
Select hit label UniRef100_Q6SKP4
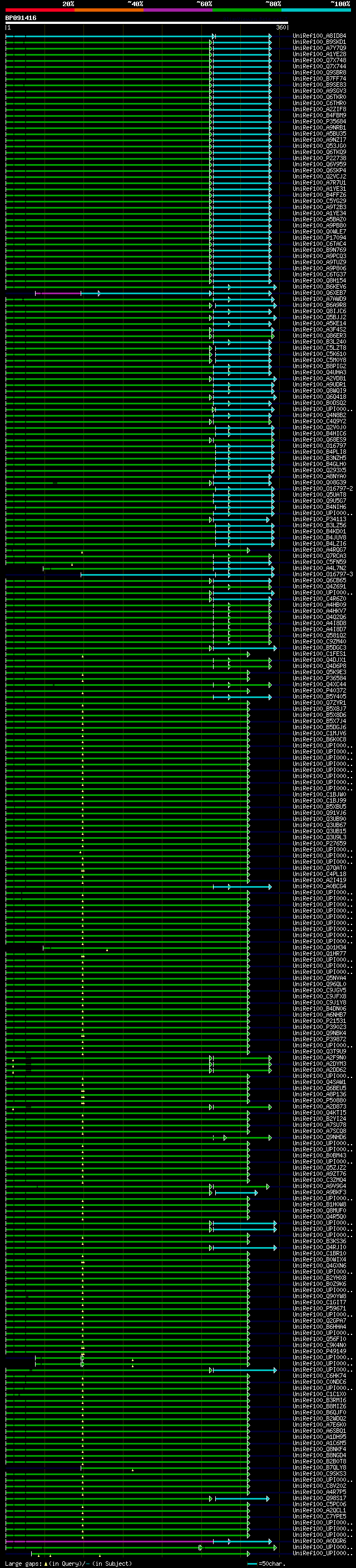[x=319, y=170]
